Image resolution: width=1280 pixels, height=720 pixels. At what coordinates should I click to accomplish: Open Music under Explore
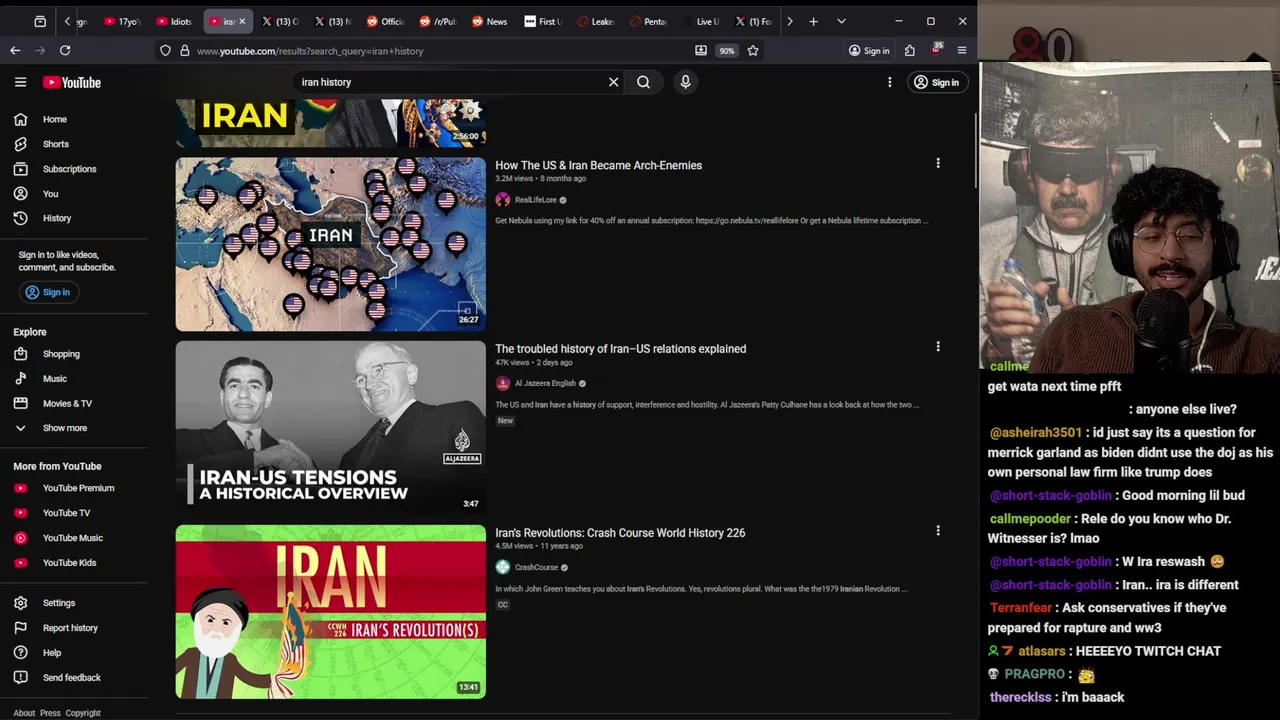coord(55,379)
